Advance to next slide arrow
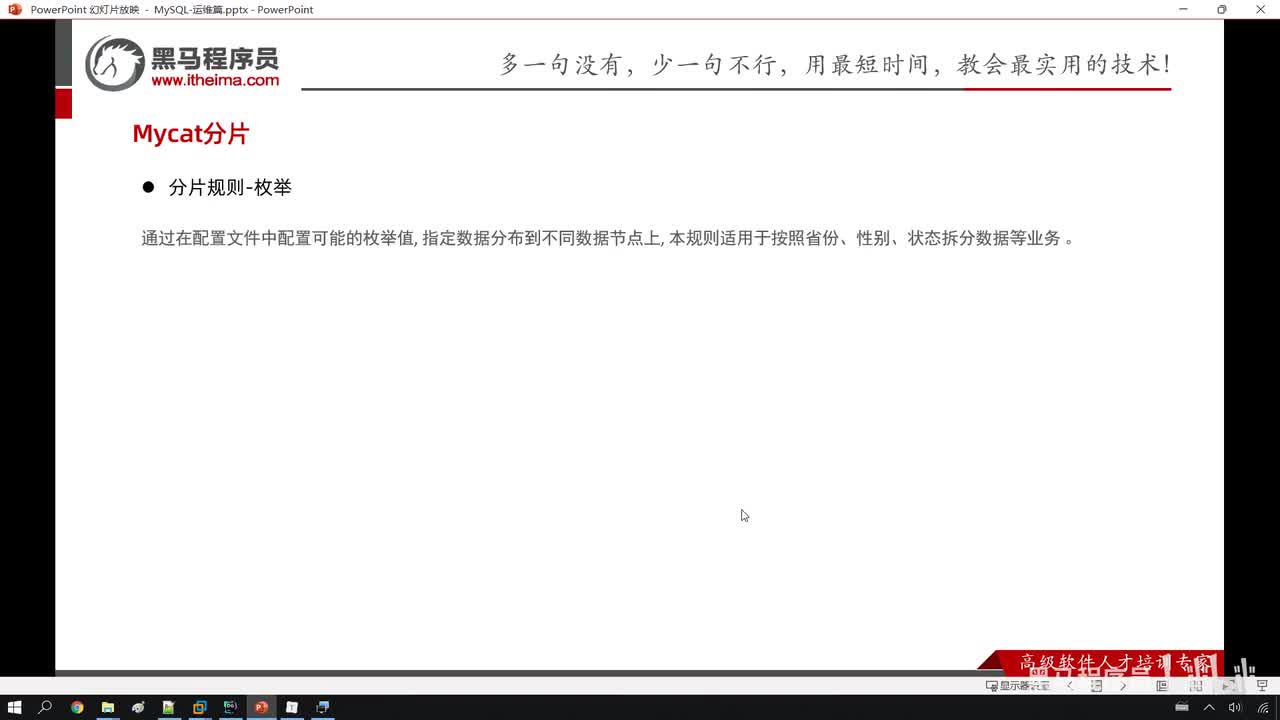 pos(1123,686)
